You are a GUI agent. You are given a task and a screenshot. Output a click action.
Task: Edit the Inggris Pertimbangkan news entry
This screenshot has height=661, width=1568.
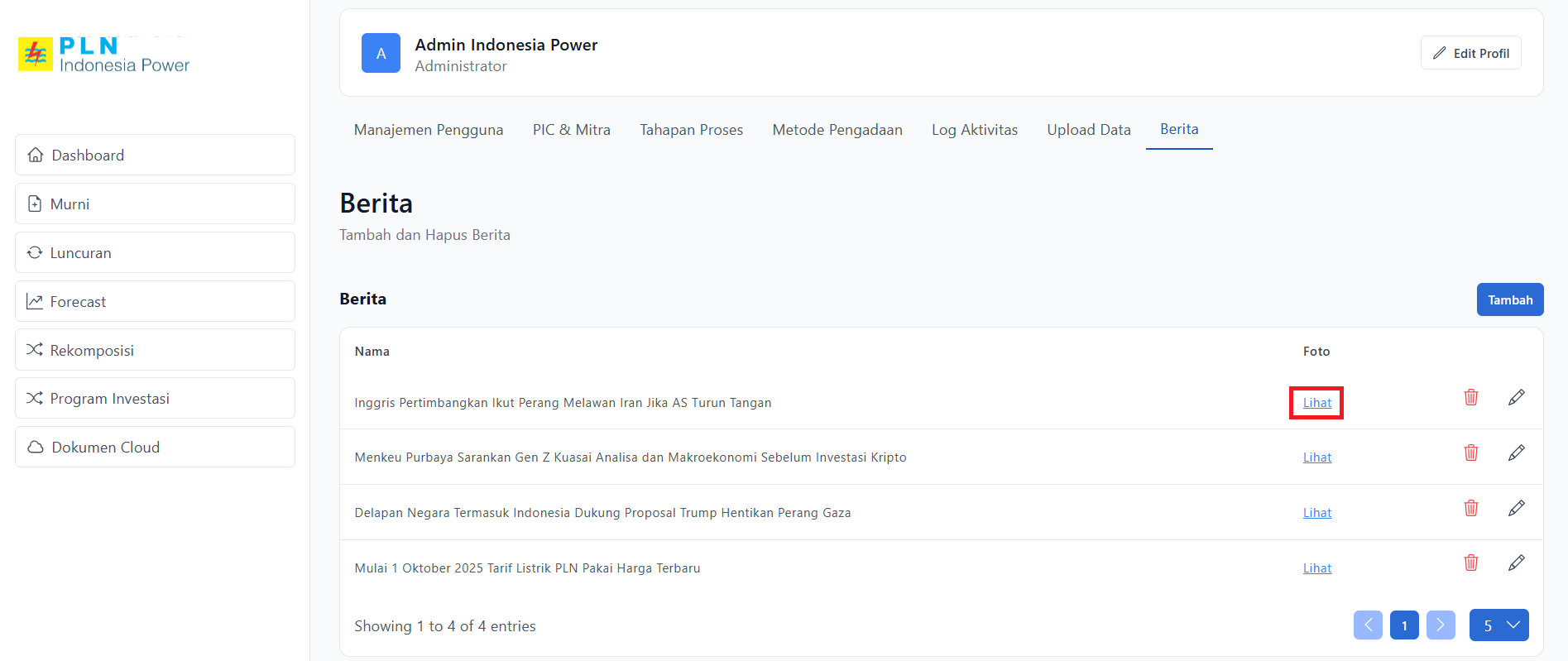coord(1516,398)
